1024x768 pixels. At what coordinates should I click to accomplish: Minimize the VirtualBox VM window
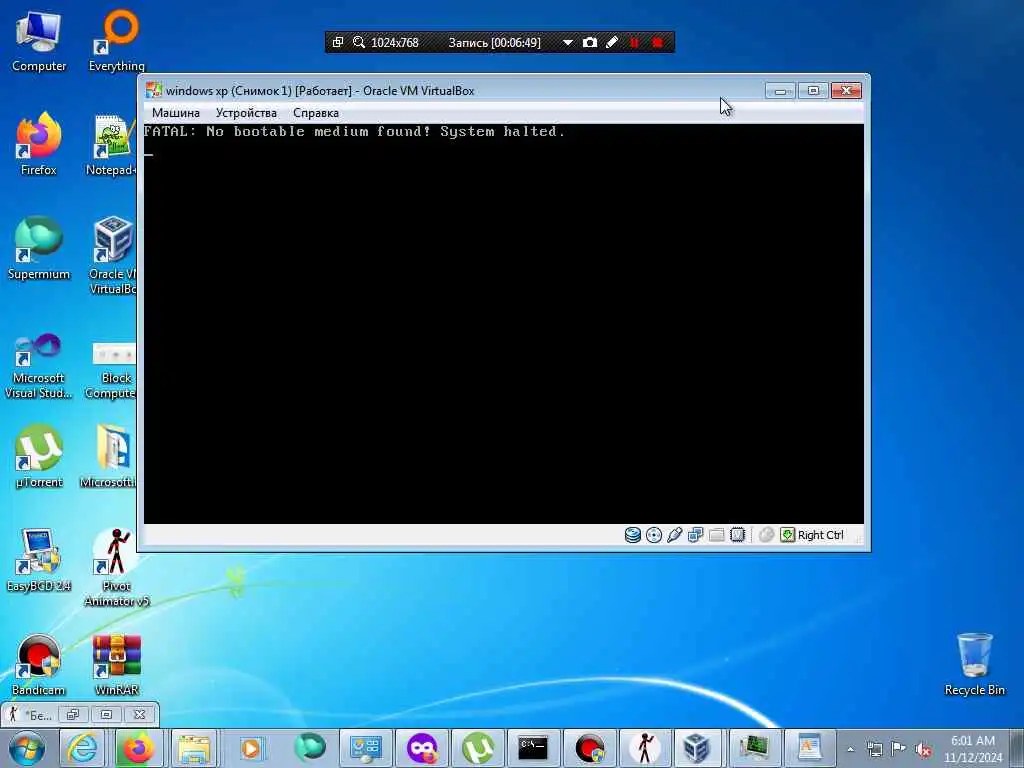[x=780, y=91]
